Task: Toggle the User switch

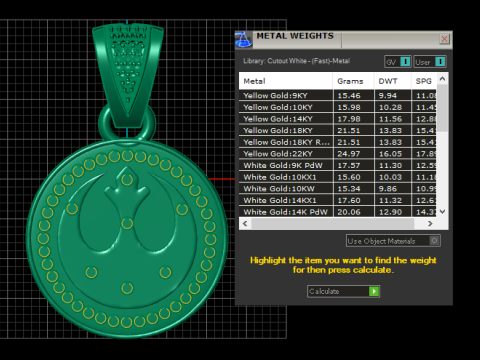Action: pos(430,62)
